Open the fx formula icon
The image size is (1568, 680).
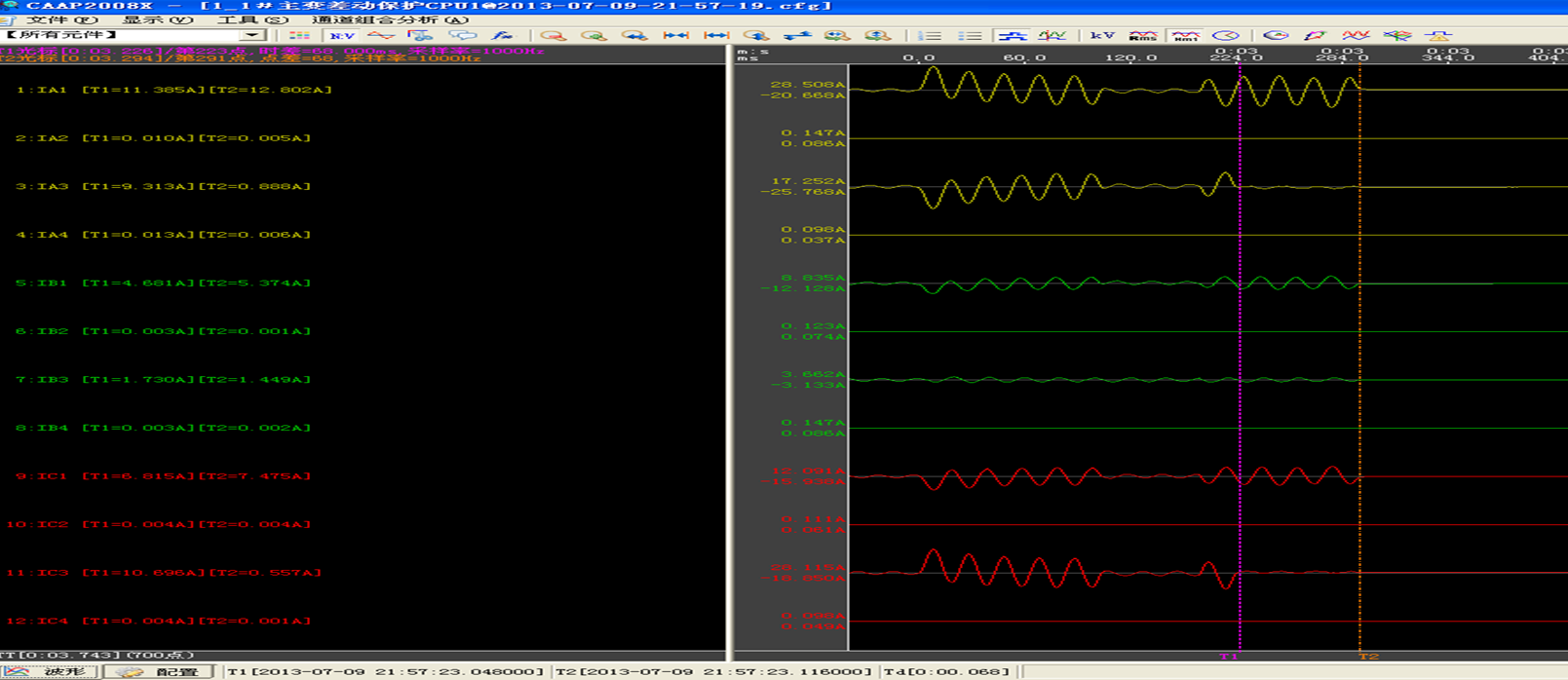[x=503, y=35]
